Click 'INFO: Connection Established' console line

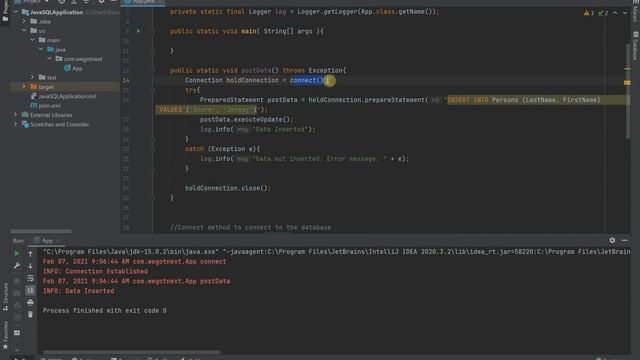coord(95,271)
